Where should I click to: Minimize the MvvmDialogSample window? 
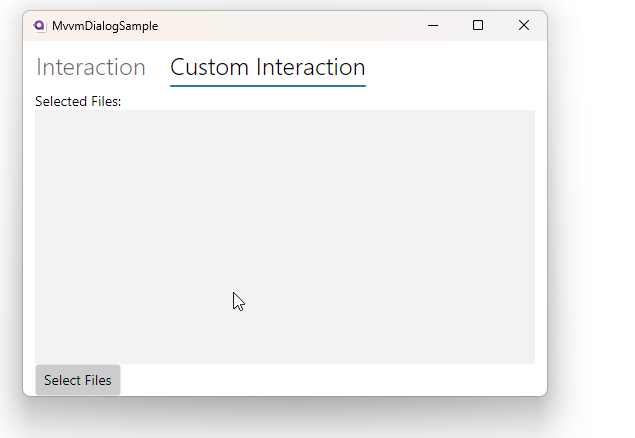click(433, 26)
